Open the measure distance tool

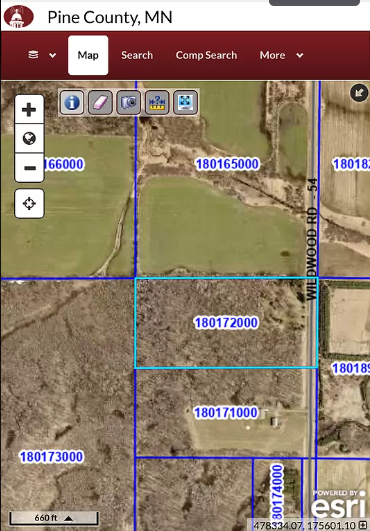click(157, 102)
